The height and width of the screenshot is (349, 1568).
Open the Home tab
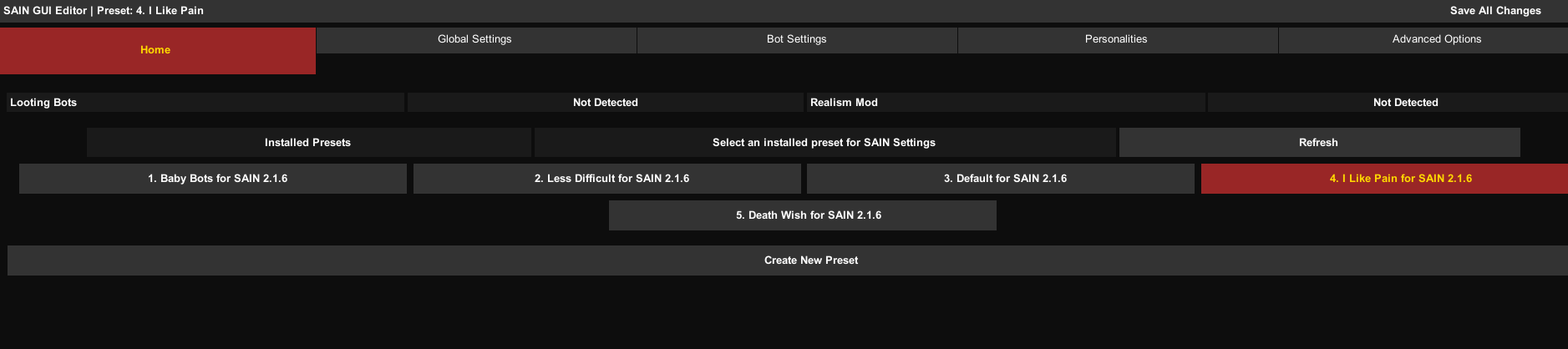pos(157,50)
